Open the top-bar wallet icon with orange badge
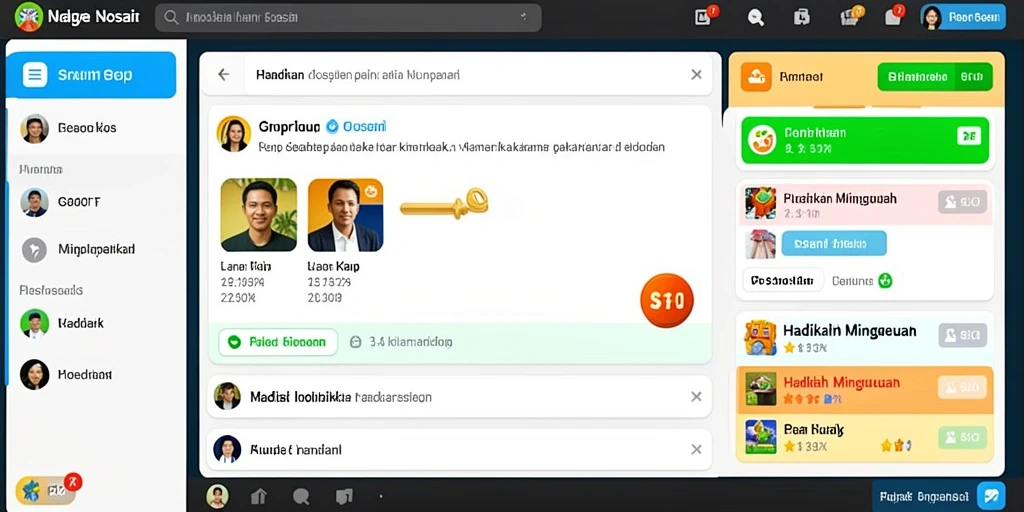Screen dimensions: 1024x512 tap(850, 16)
